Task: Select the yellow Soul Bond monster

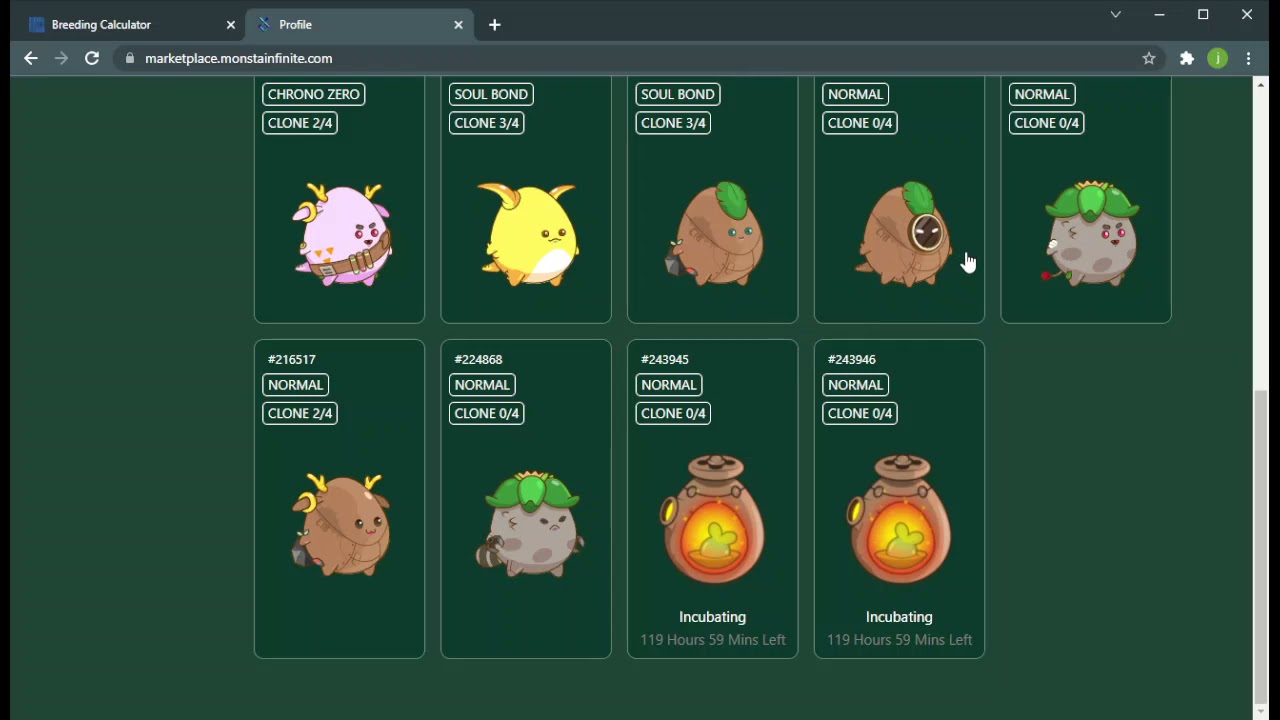Action: pos(527,234)
